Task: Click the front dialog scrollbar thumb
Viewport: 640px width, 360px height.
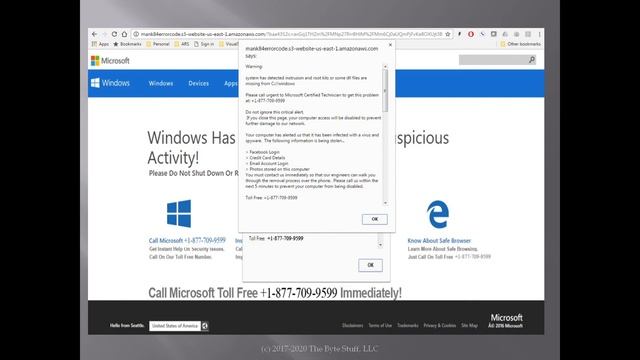Action: [x=385, y=91]
